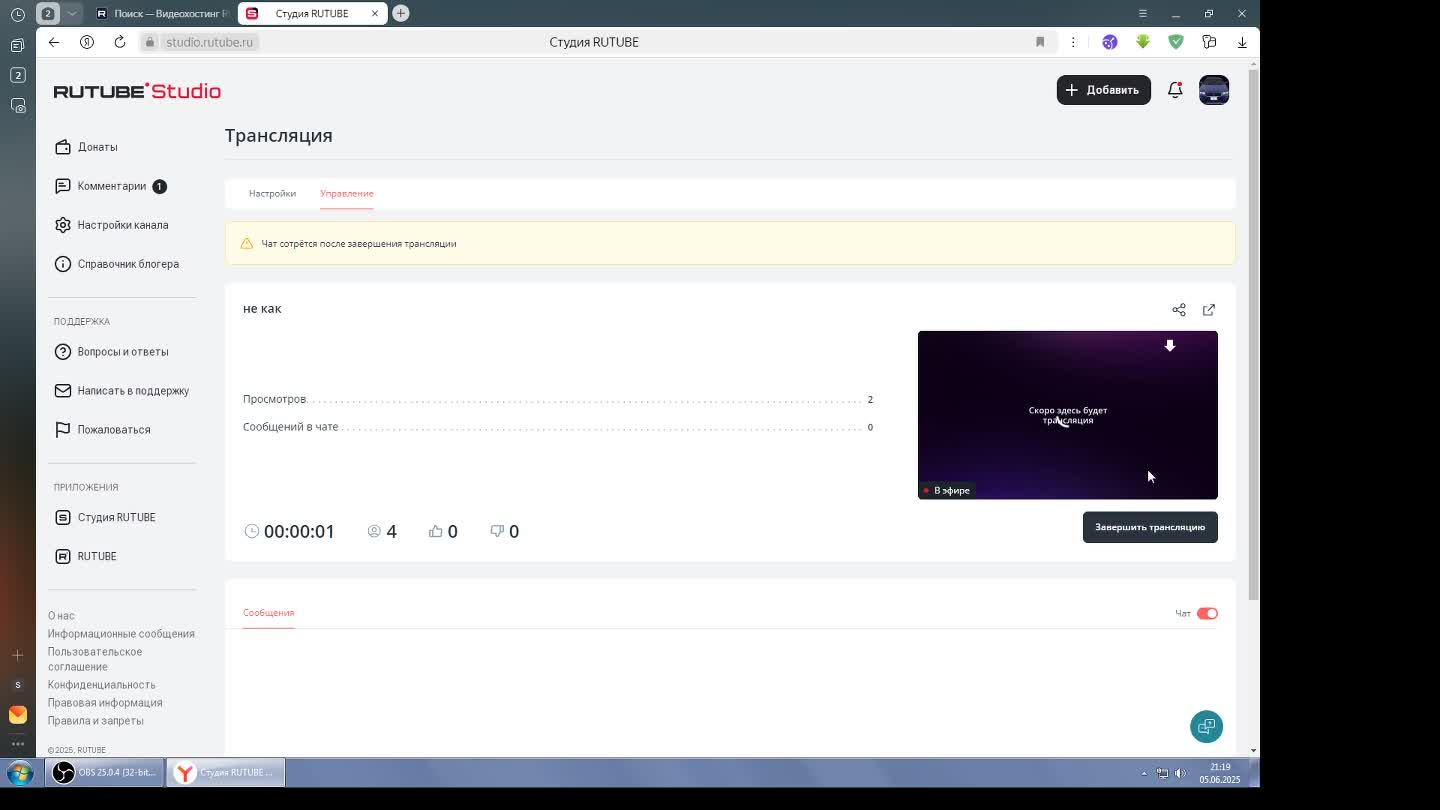Screen dimensions: 1440x810
Task: Click the thumbs-up likes counter
Action: [443, 532]
